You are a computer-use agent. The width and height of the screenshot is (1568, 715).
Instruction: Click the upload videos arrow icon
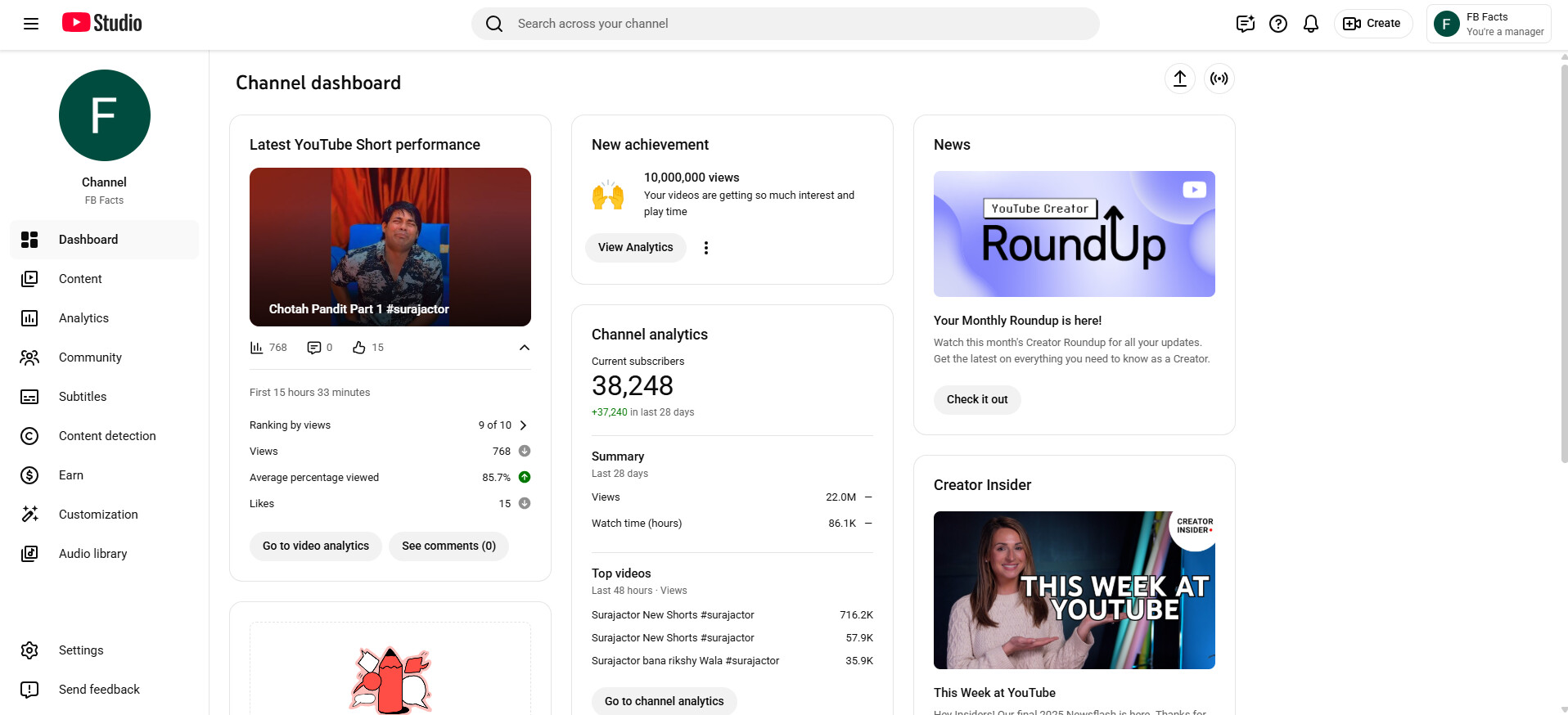click(1179, 79)
